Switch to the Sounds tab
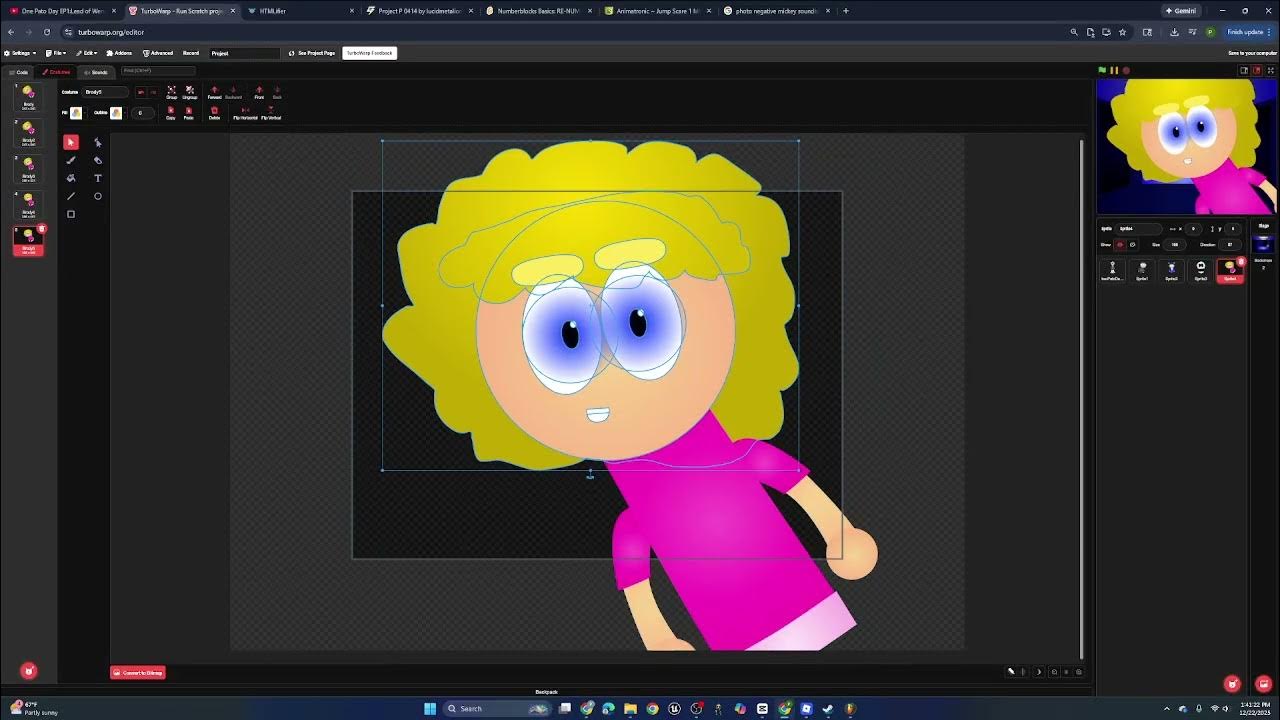1280x720 pixels. click(96, 72)
